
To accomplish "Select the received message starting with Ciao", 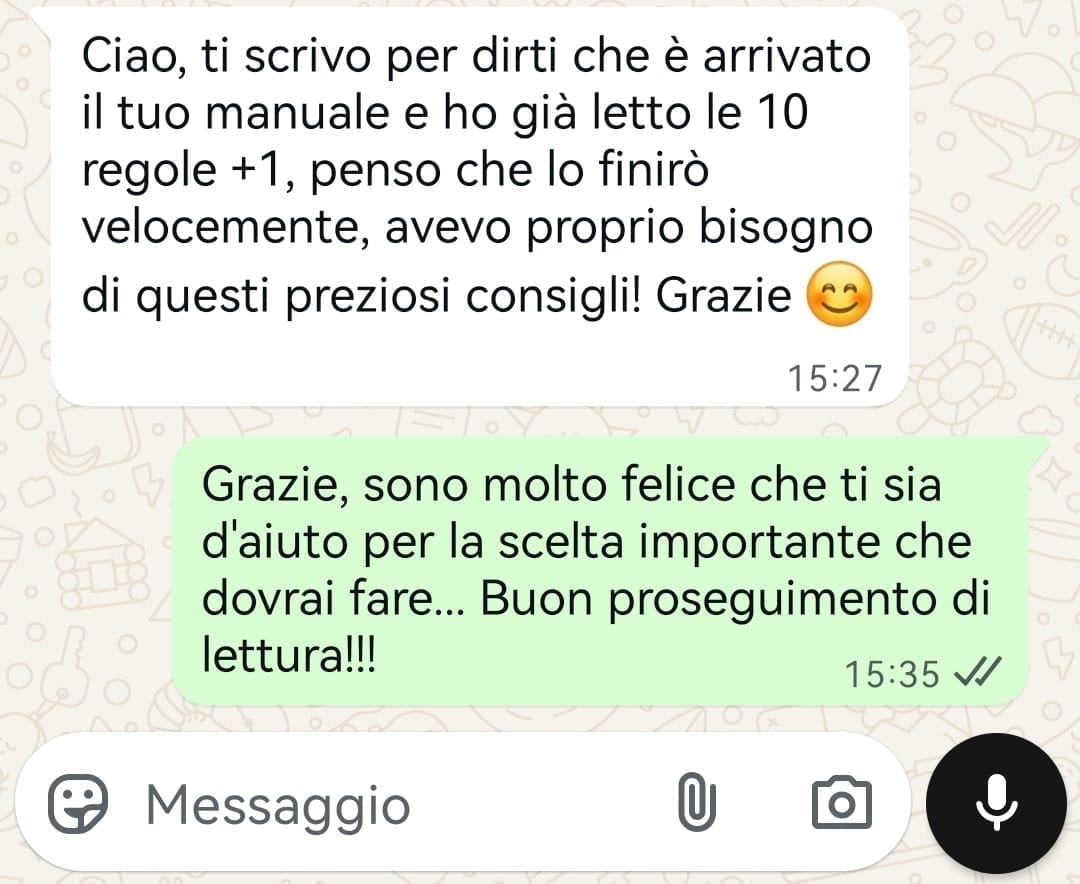I will pyautogui.click(x=479, y=207).
